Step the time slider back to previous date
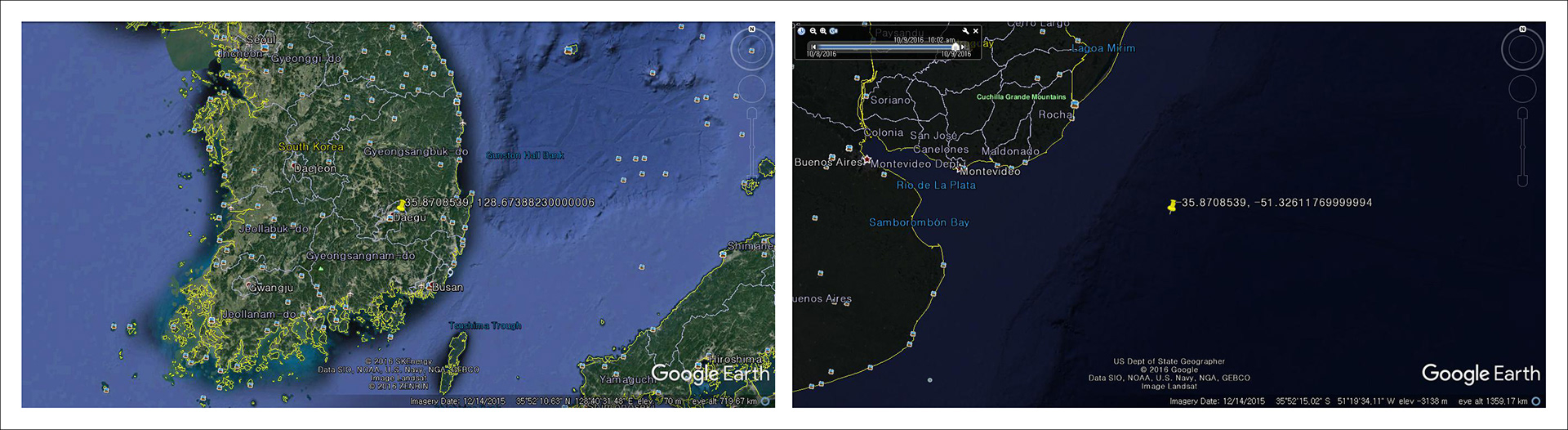 coord(813,47)
